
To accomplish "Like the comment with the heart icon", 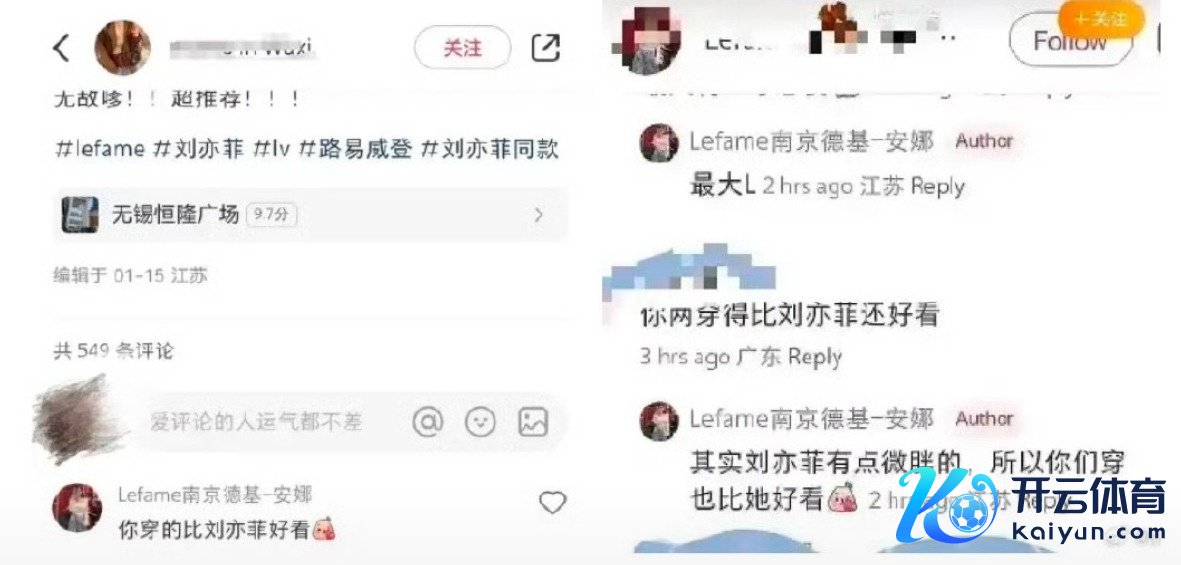I will (x=552, y=502).
